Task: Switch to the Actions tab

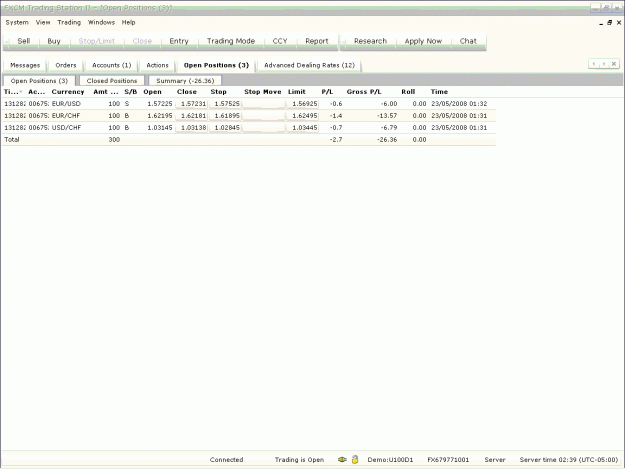Action: click(x=157, y=65)
